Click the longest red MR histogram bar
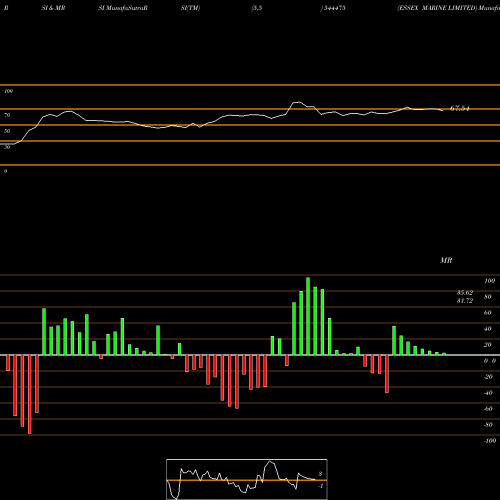Screen dimensions: 500x500 pos(30,394)
